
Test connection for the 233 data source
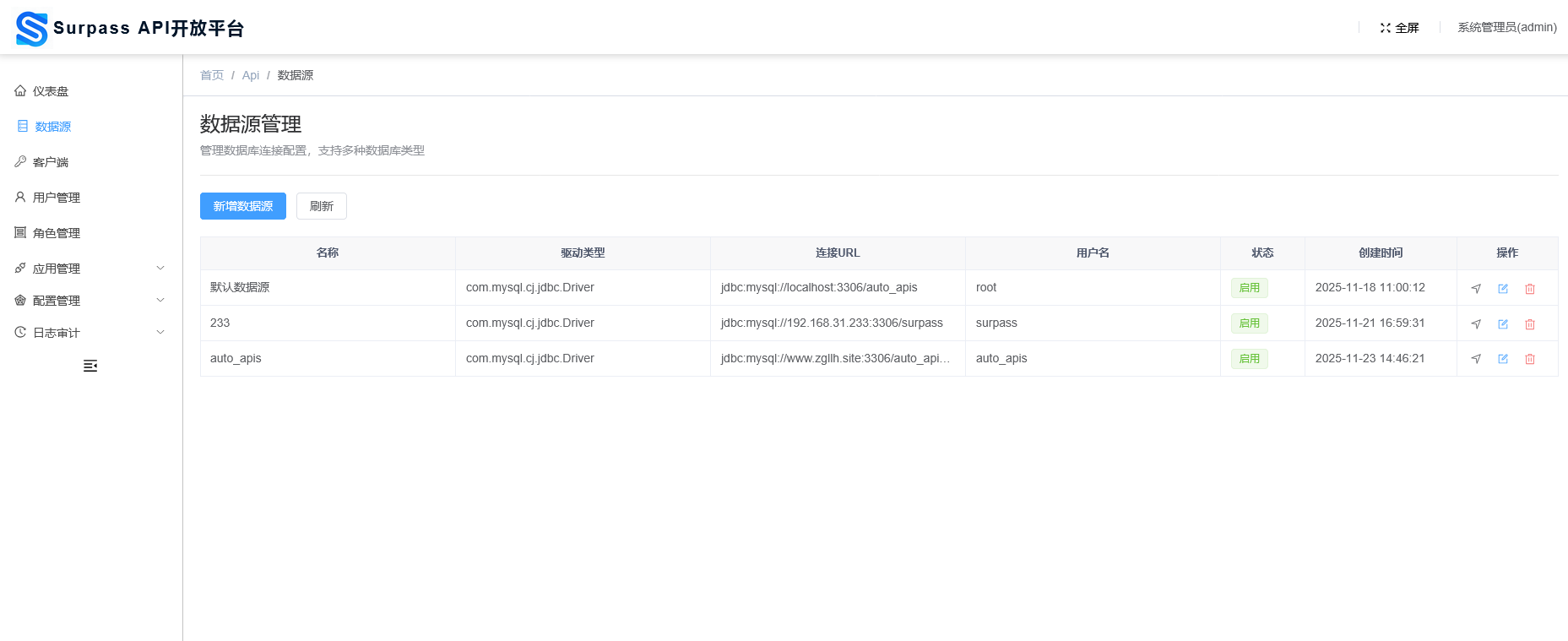coord(1476,324)
